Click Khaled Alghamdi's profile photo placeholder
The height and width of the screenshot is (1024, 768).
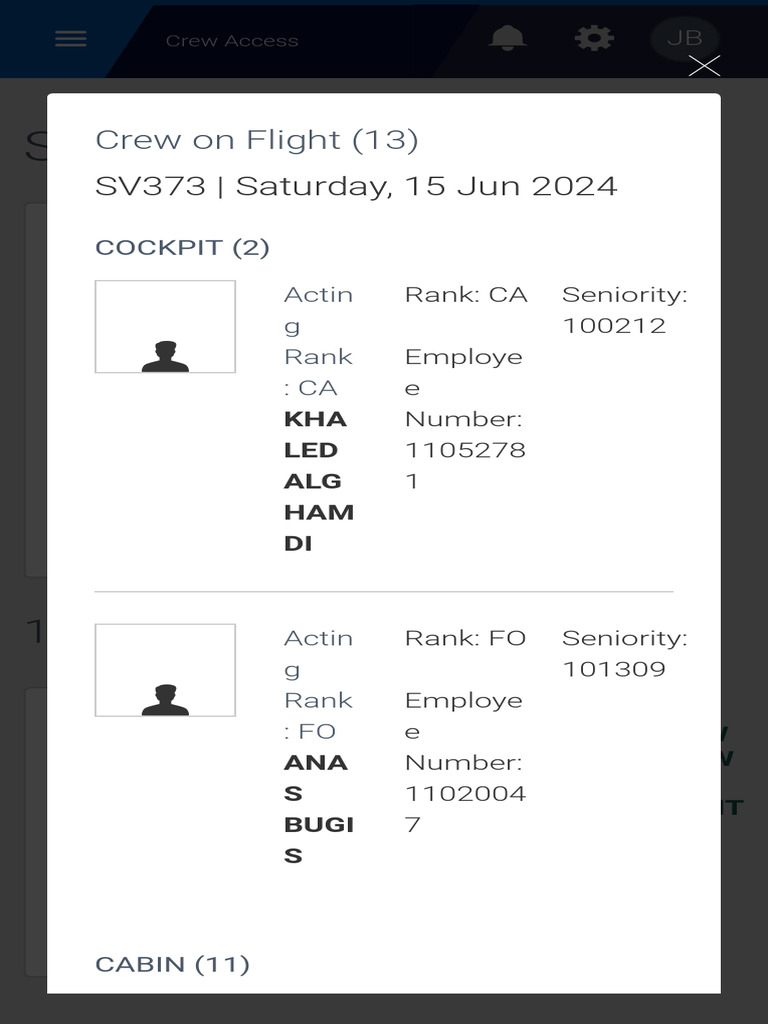[165, 327]
